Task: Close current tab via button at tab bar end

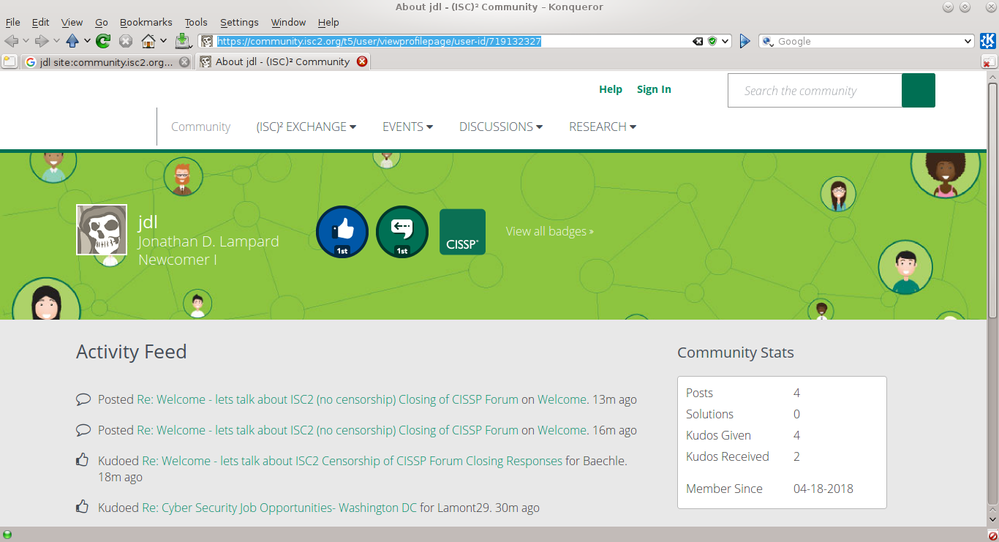Action: point(988,62)
